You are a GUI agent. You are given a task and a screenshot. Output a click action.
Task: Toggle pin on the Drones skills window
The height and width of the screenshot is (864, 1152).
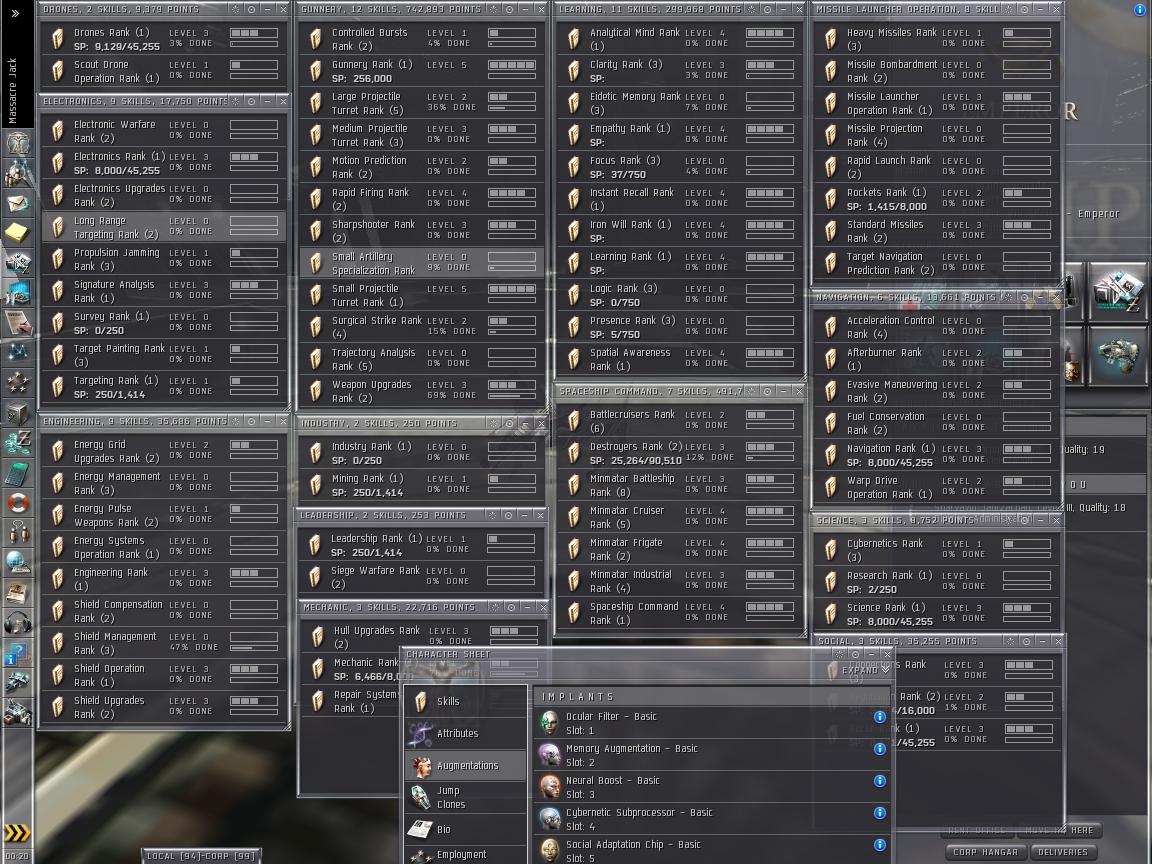(x=251, y=10)
